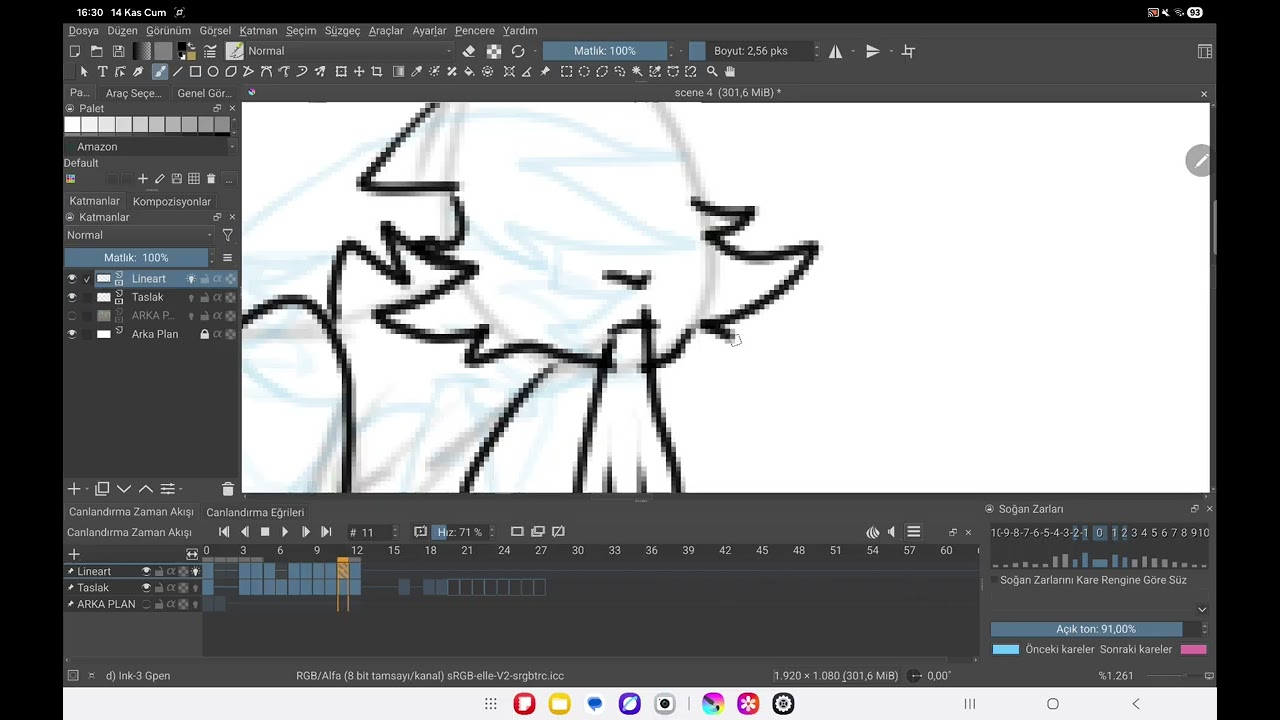Enable horizontal mirror tool
The height and width of the screenshot is (720, 1280).
[x=835, y=51]
